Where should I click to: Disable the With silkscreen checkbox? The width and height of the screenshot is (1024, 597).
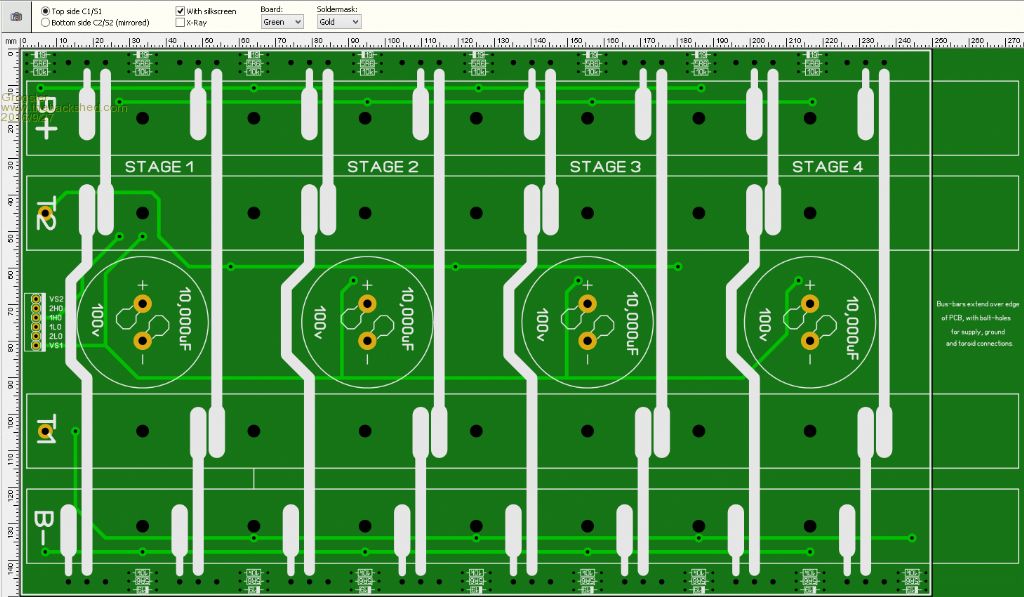tap(180, 10)
